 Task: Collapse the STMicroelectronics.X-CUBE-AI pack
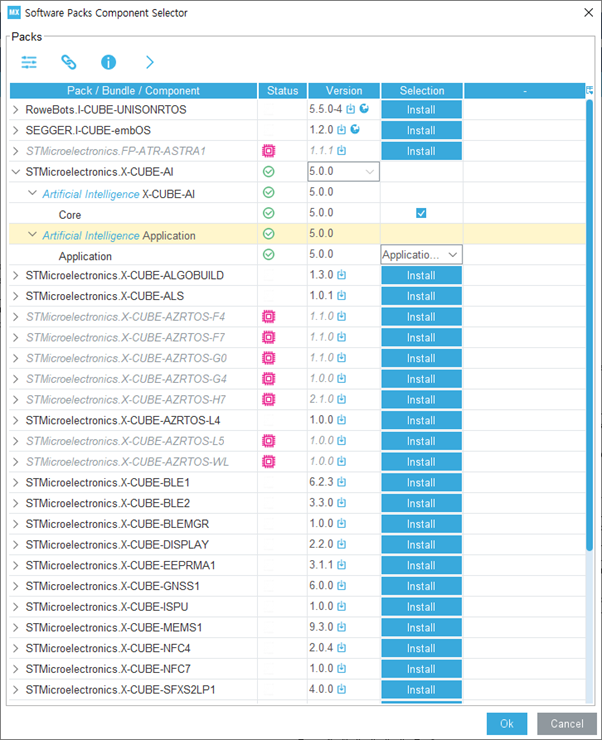(x=16, y=172)
